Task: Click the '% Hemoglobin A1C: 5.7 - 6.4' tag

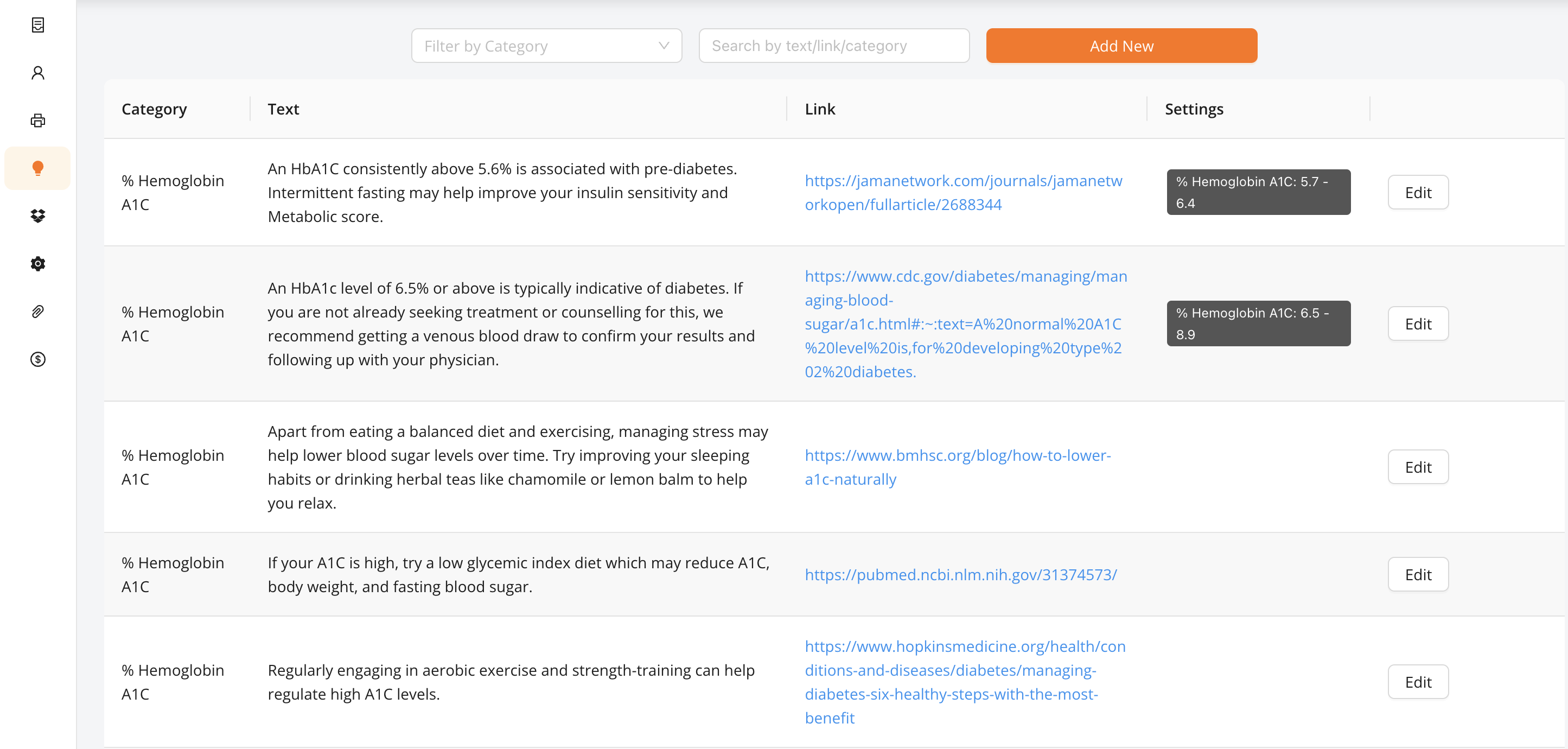Action: tap(1258, 193)
